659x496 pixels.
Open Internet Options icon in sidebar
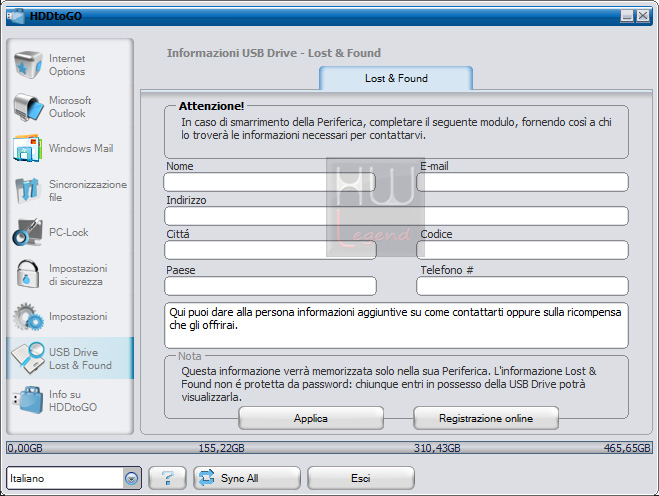point(28,65)
